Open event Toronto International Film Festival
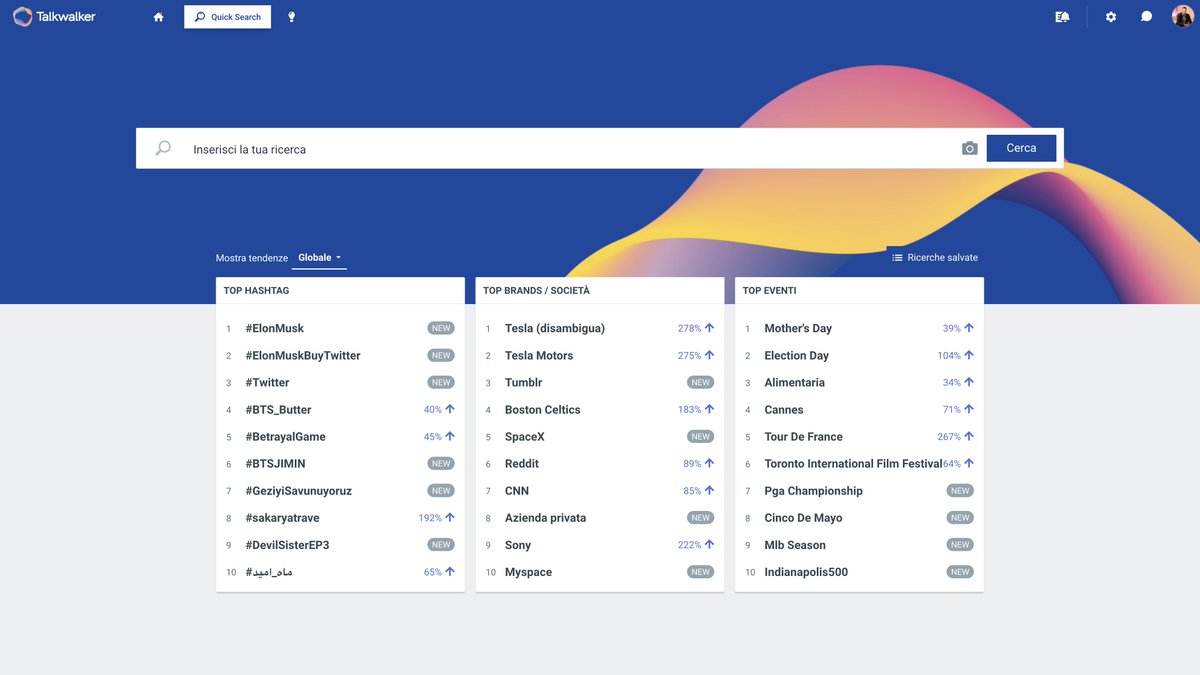The width and height of the screenshot is (1200, 675). (x=853, y=463)
